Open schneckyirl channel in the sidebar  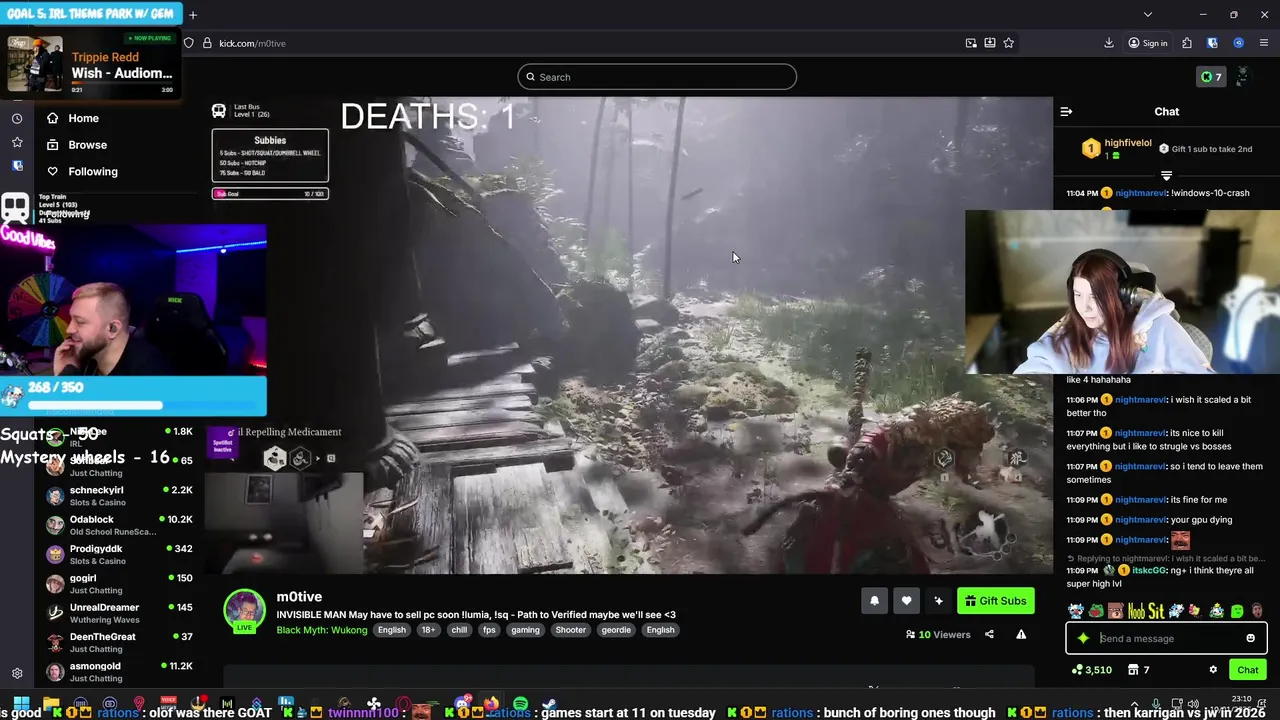(118, 496)
